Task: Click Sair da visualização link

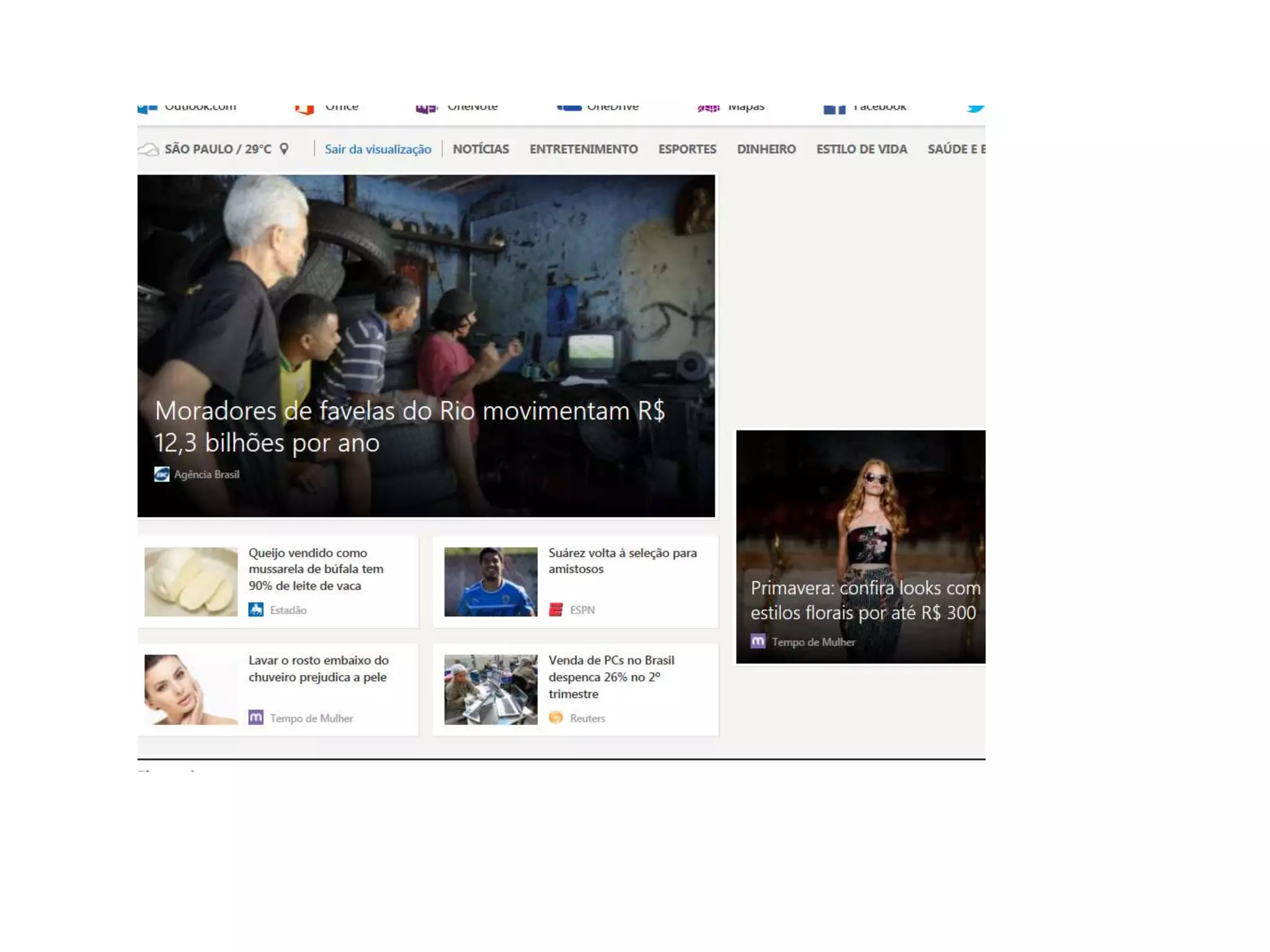Action: 378,149
